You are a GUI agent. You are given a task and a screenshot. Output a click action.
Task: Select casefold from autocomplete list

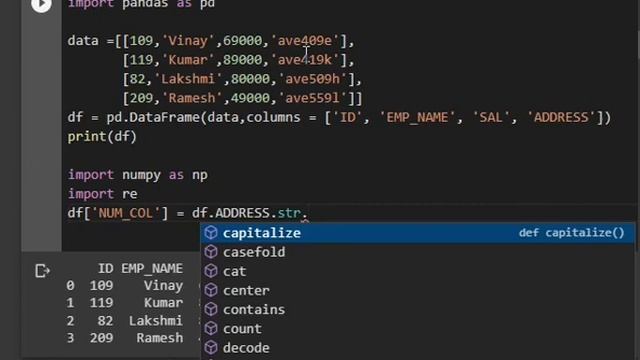click(x=418, y=252)
